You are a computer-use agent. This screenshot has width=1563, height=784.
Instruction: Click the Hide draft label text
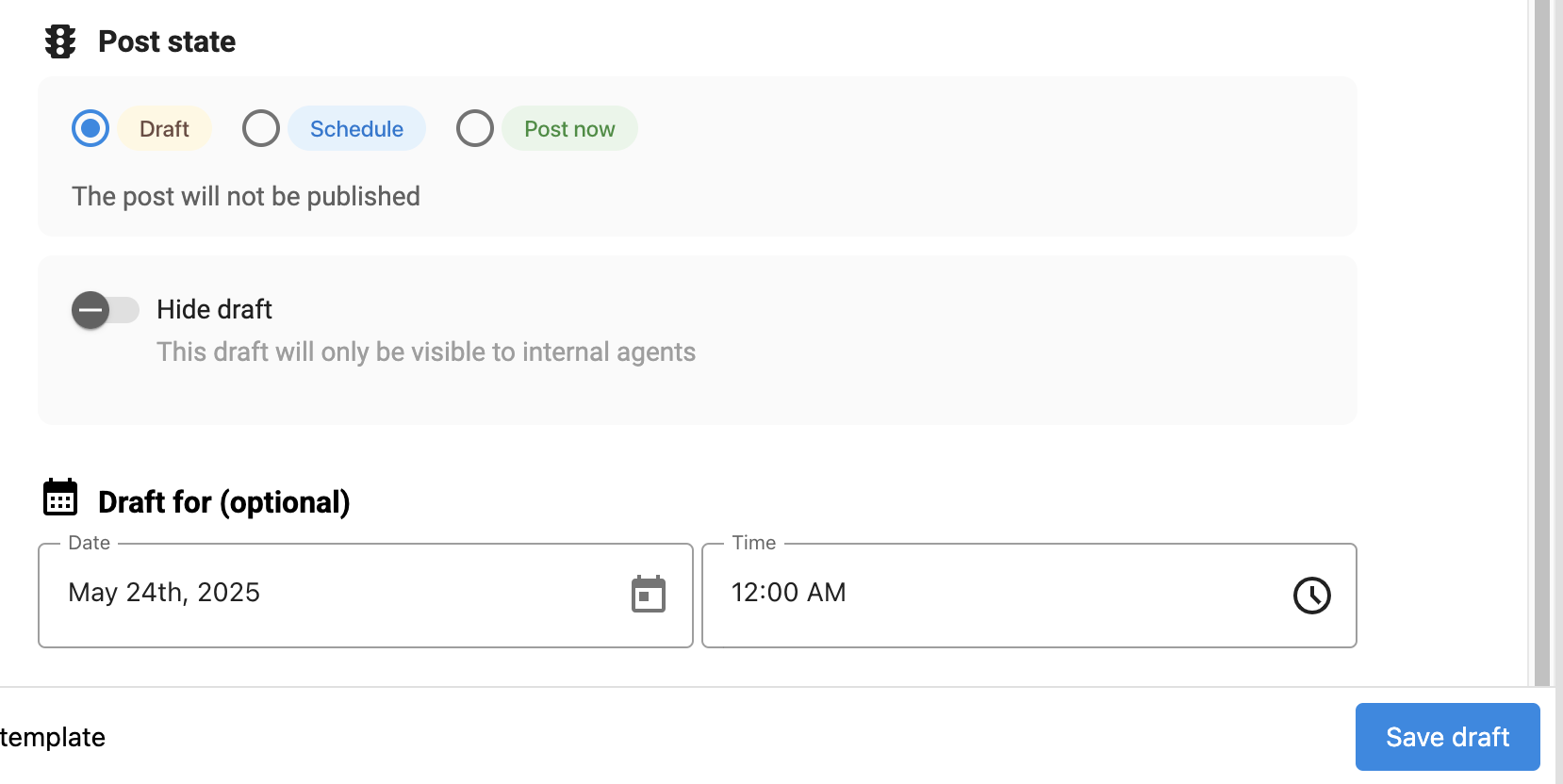tap(214, 309)
